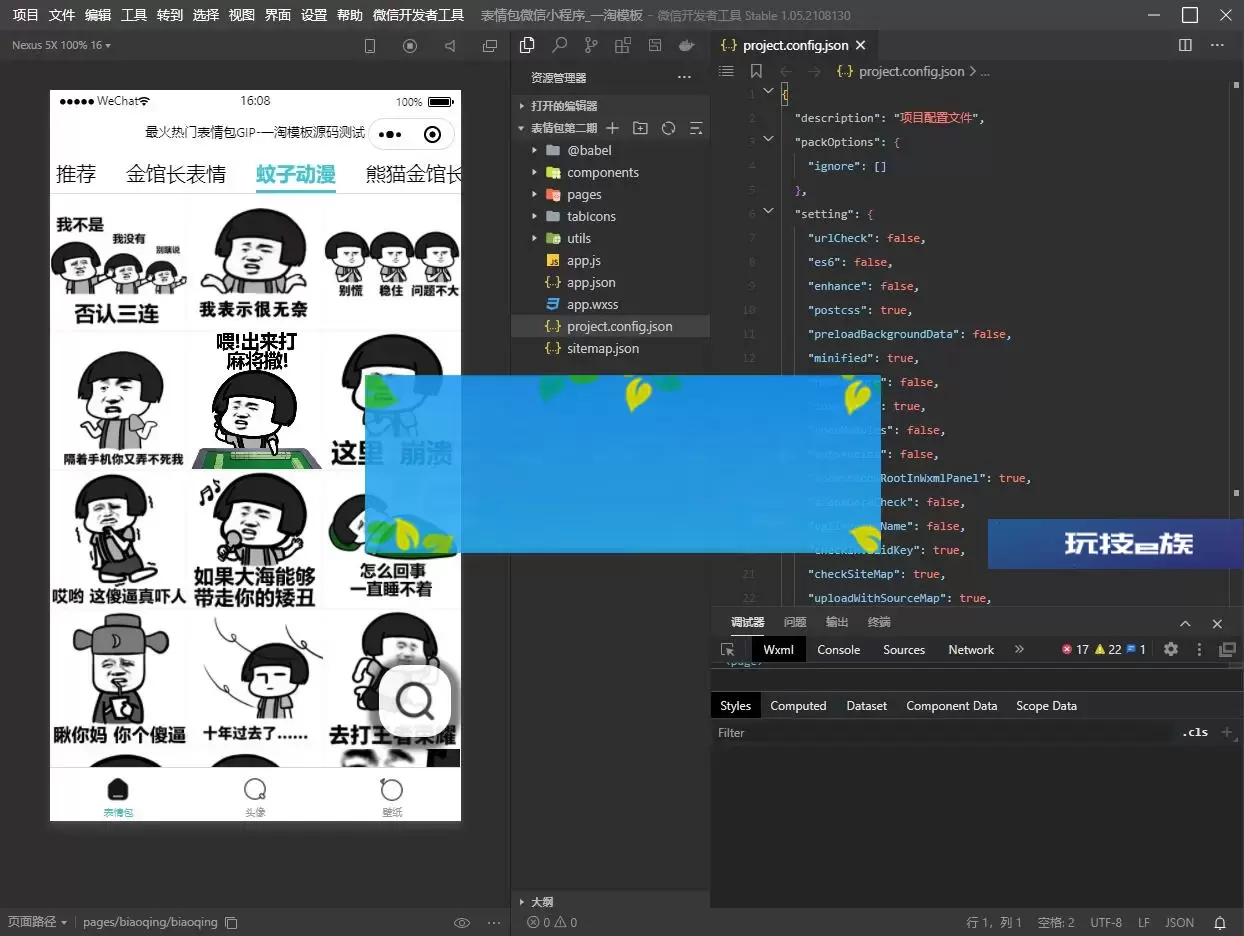This screenshot has width=1244, height=936.
Task: Switch to the Network tab
Action: [971, 649]
